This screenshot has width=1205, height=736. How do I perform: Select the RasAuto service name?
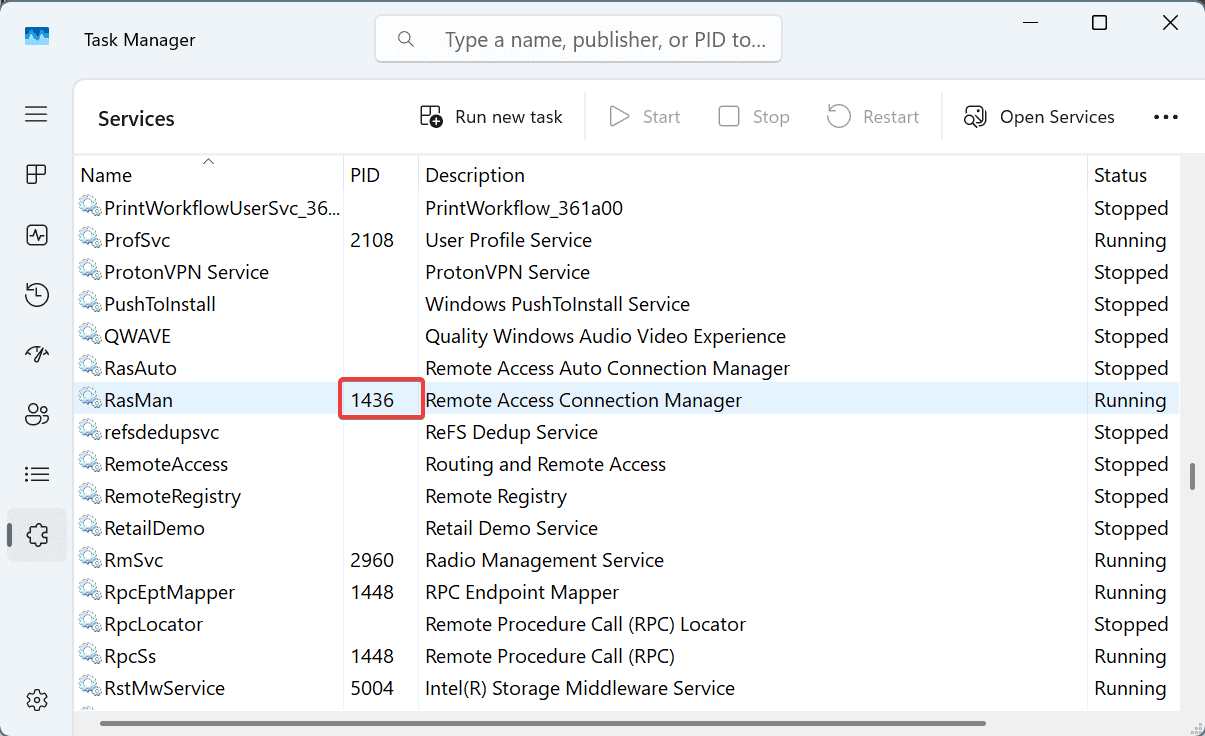[x=140, y=368]
